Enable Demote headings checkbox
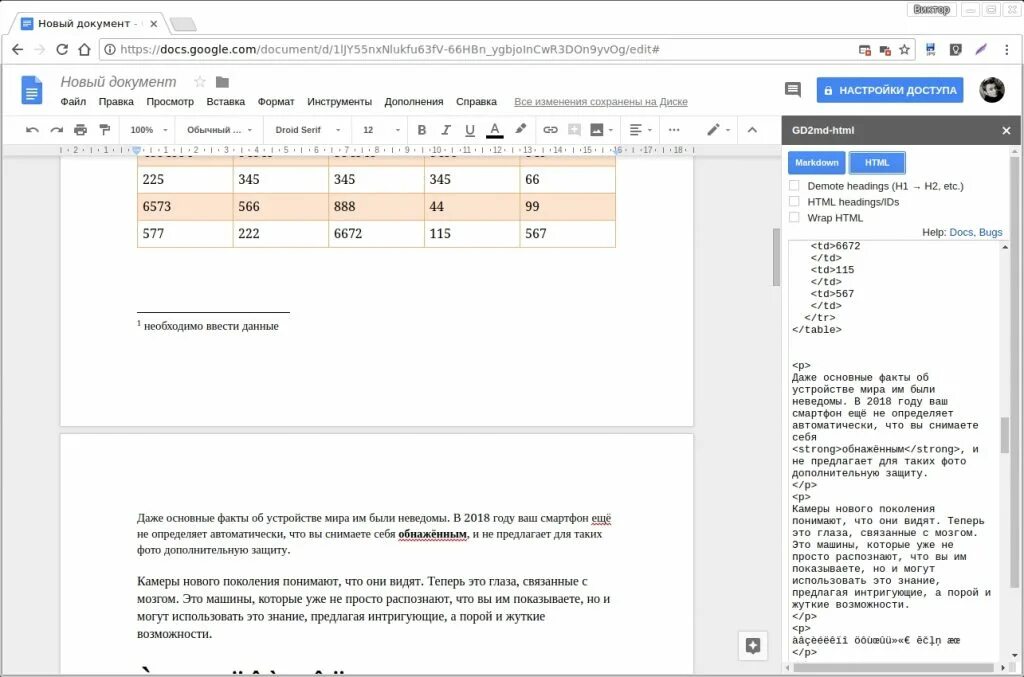 click(794, 186)
